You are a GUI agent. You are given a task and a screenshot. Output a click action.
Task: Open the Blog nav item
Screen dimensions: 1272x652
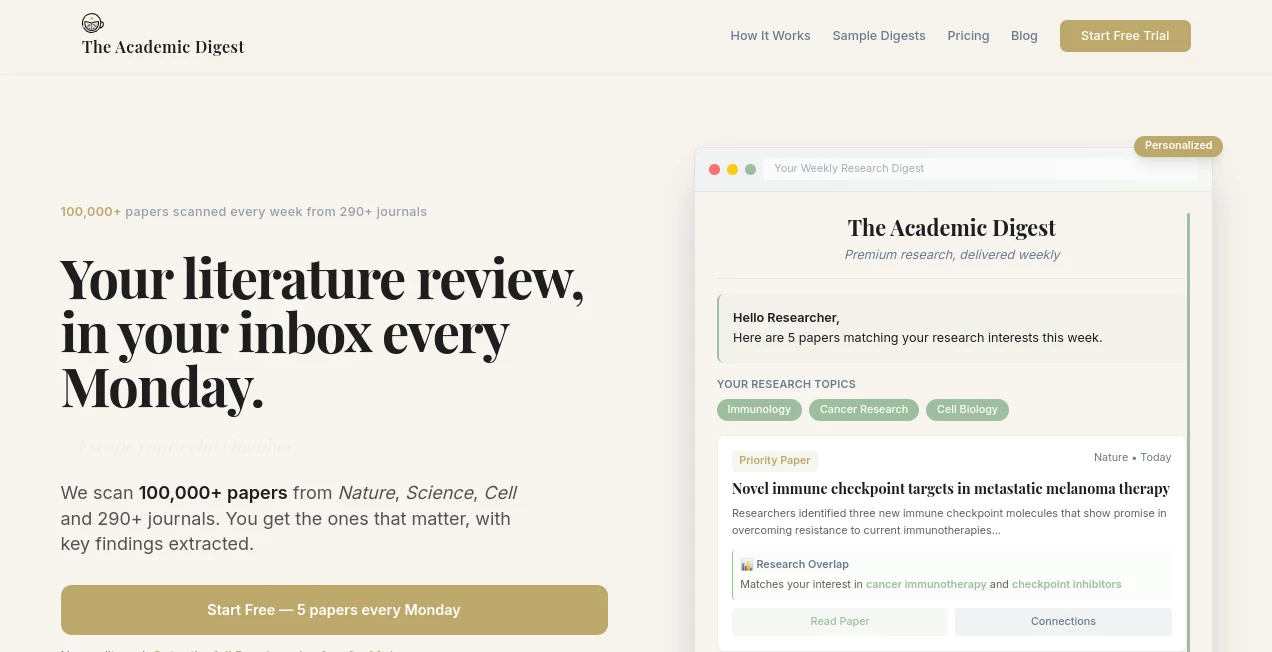pos(1024,36)
